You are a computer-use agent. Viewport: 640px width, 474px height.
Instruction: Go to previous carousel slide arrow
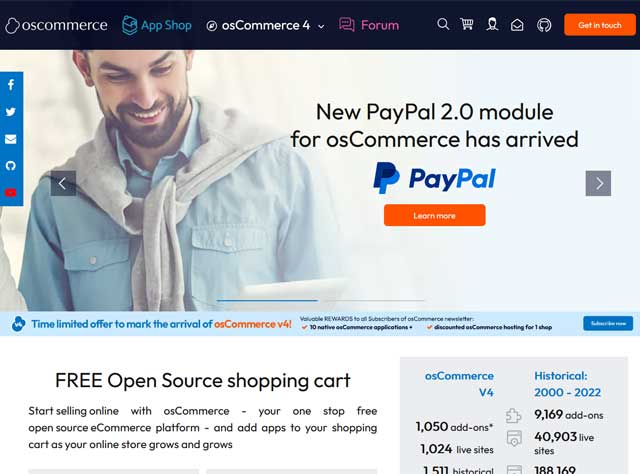pyautogui.click(x=63, y=183)
